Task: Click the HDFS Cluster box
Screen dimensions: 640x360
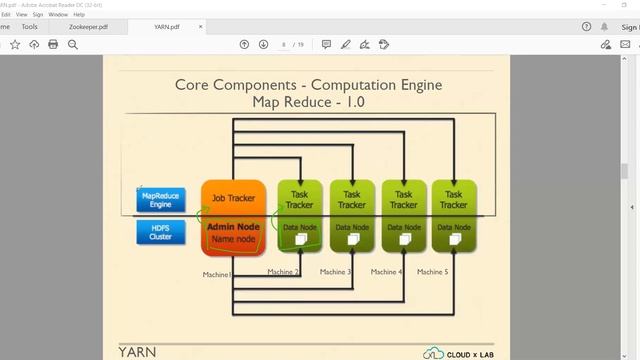Action: click(161, 232)
